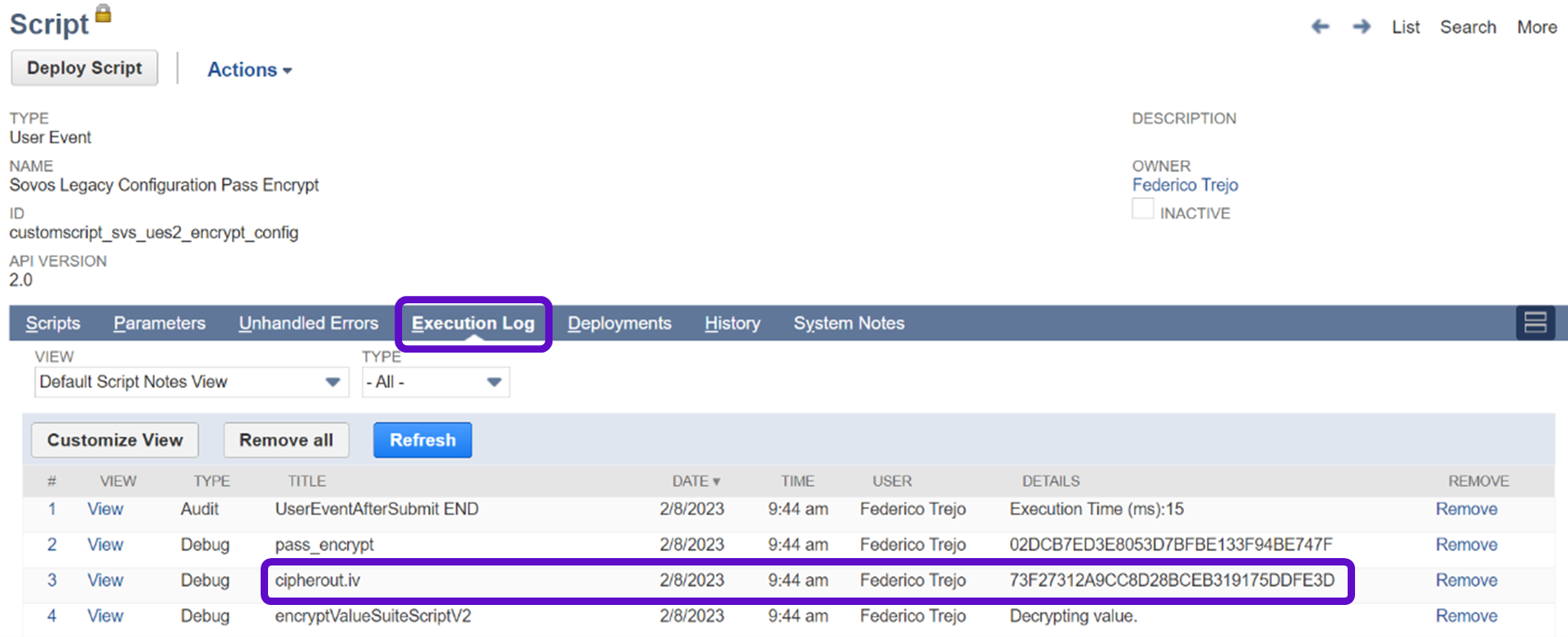View the cipherout.iv log entry
1568x637 pixels.
pyautogui.click(x=105, y=580)
